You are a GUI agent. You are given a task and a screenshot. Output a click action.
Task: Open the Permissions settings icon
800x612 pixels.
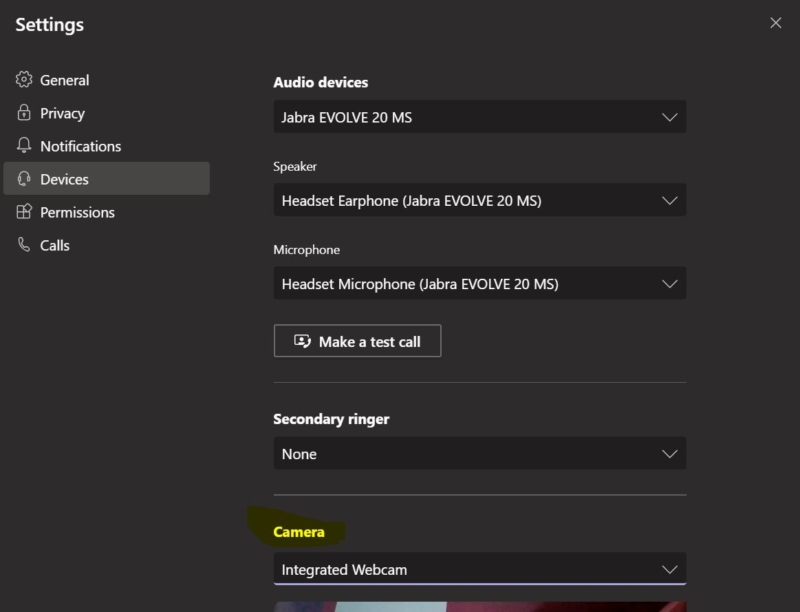click(22, 212)
